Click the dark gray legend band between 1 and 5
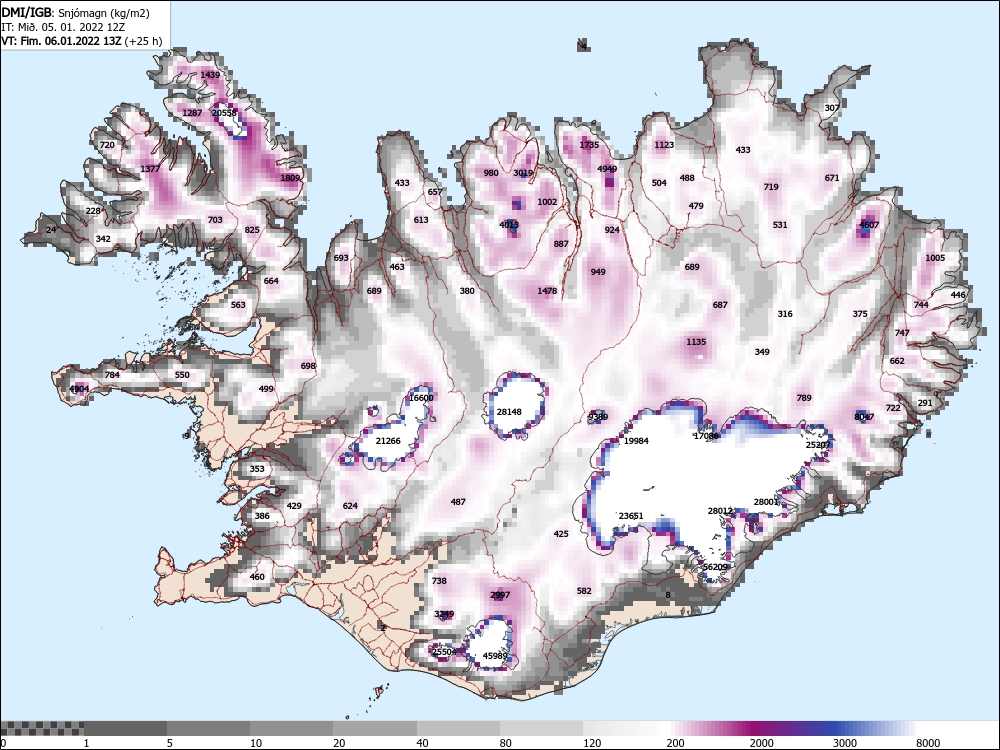 click(125, 728)
